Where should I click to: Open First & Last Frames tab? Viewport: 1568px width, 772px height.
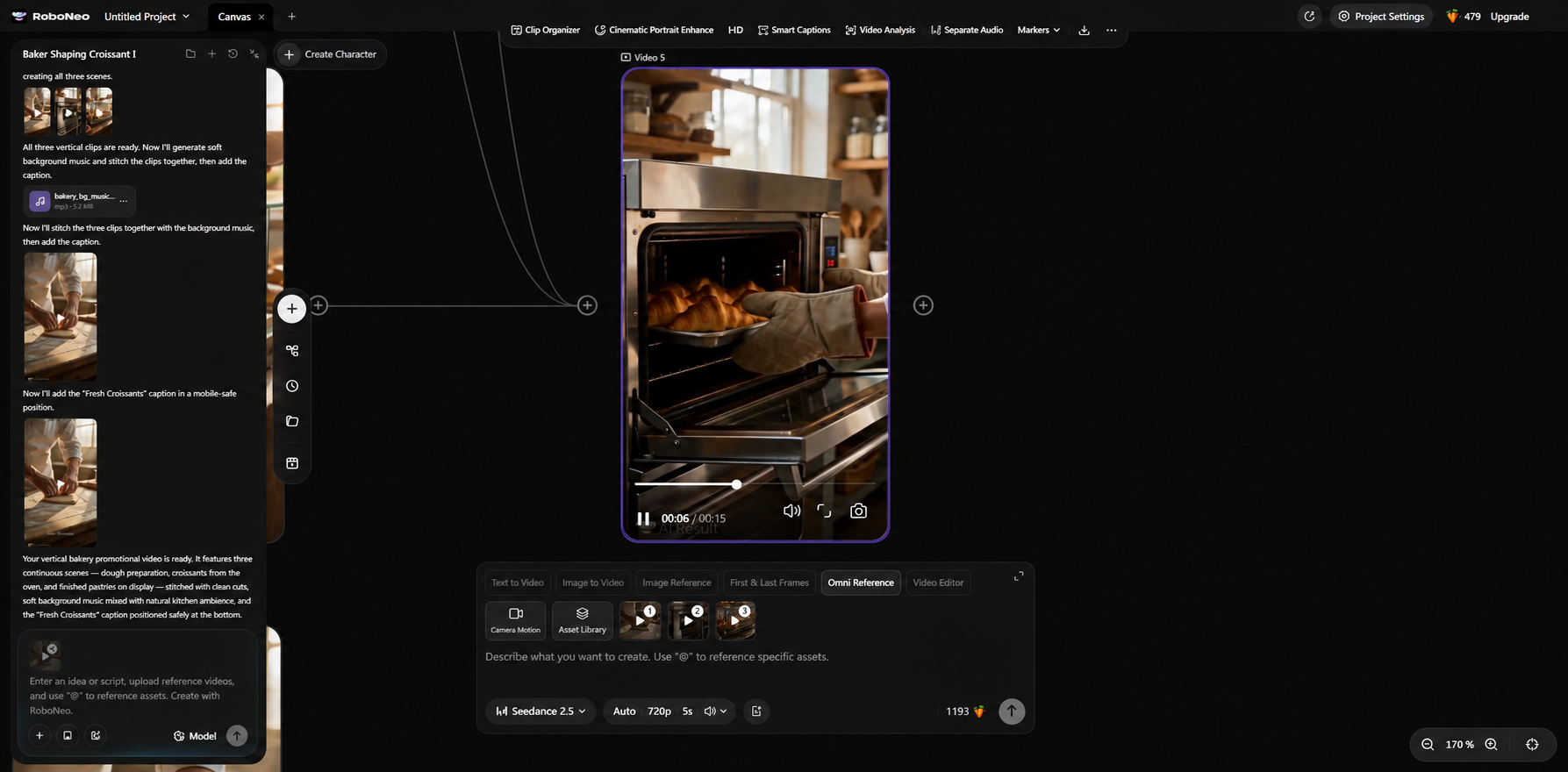click(x=770, y=583)
